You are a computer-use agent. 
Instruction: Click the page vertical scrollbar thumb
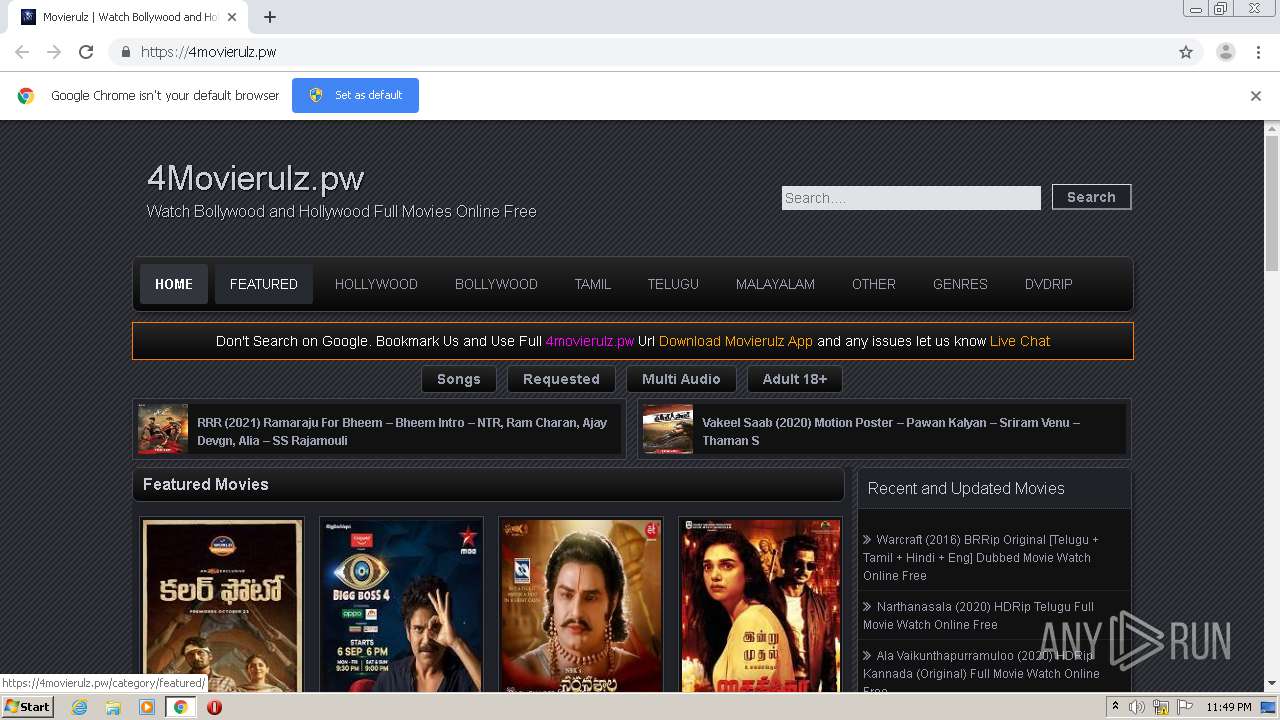click(1272, 203)
